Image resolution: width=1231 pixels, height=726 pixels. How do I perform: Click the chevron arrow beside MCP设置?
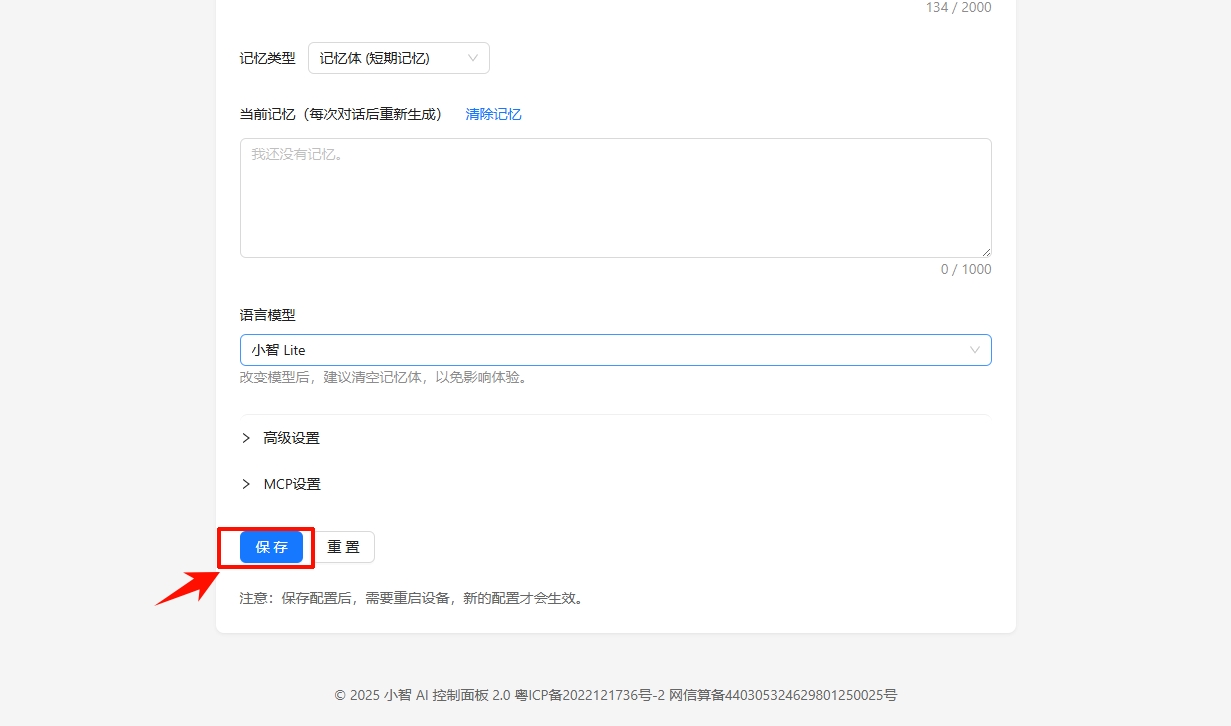pyautogui.click(x=246, y=484)
